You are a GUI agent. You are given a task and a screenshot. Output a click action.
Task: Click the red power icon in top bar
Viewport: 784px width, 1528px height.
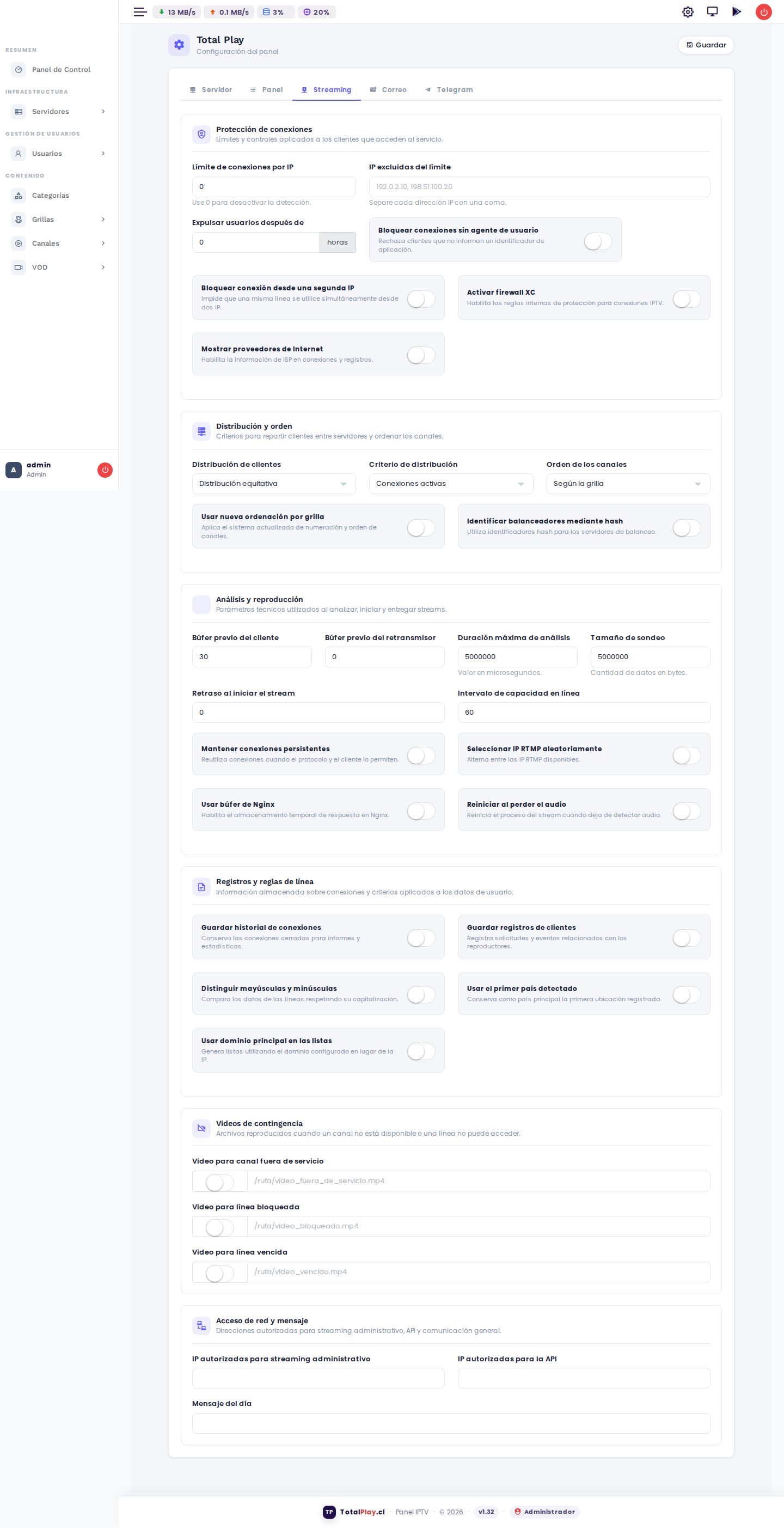(764, 12)
